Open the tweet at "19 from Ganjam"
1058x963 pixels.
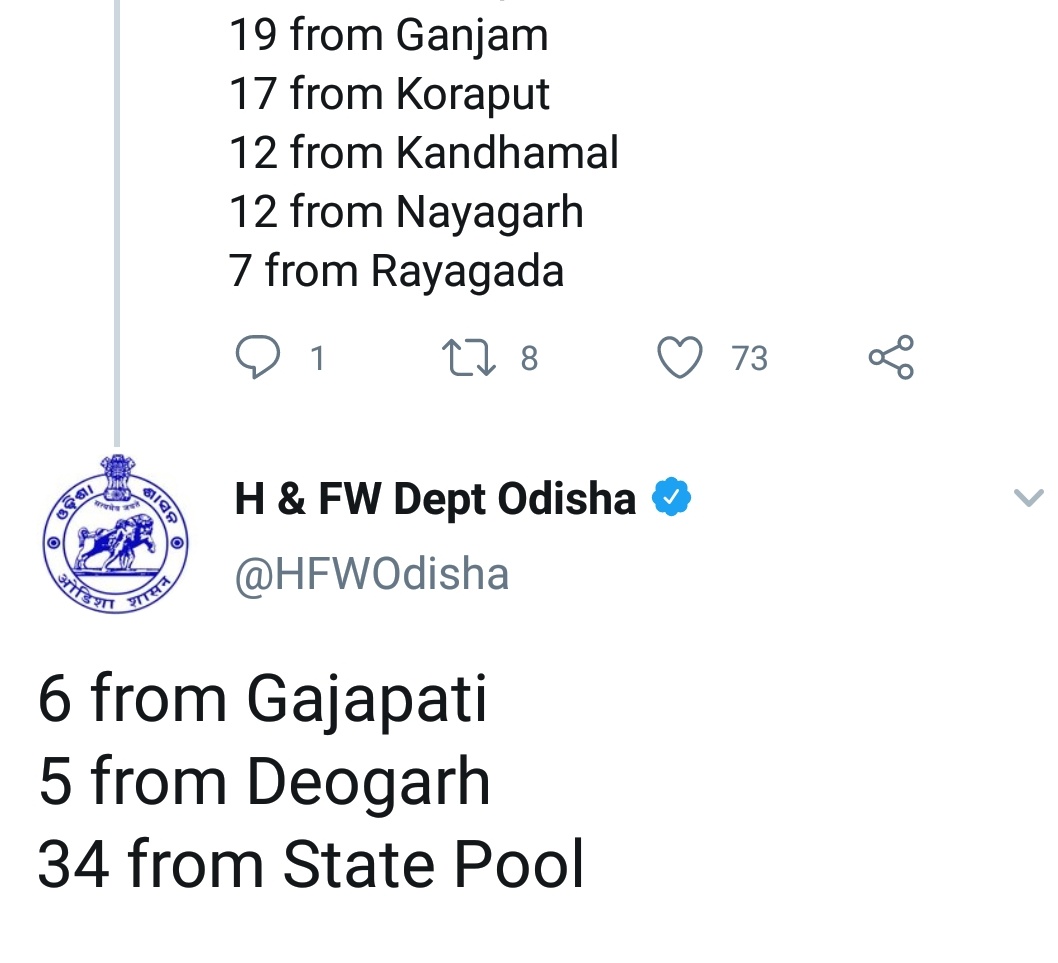tap(388, 36)
